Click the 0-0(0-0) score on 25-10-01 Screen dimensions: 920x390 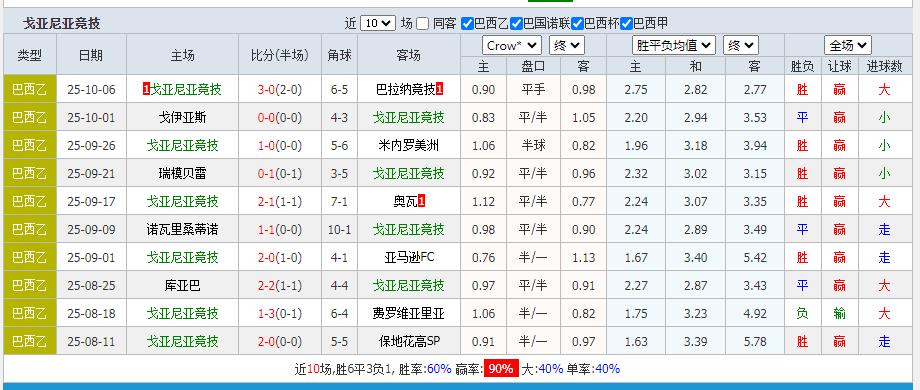click(280, 118)
